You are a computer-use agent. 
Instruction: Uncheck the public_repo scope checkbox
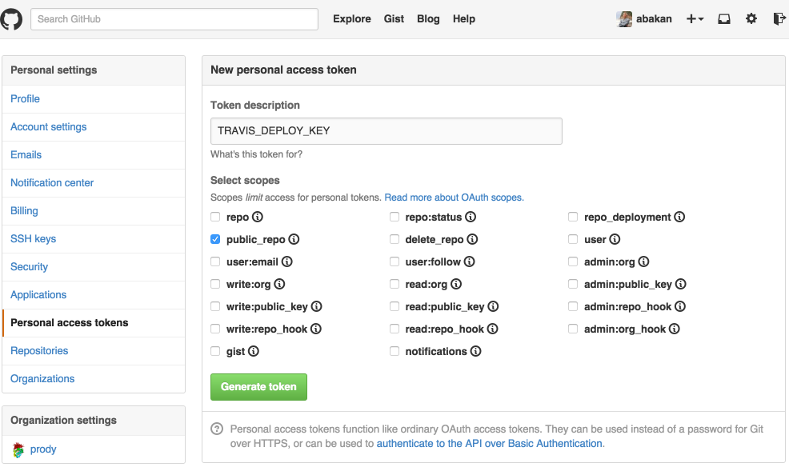216,240
